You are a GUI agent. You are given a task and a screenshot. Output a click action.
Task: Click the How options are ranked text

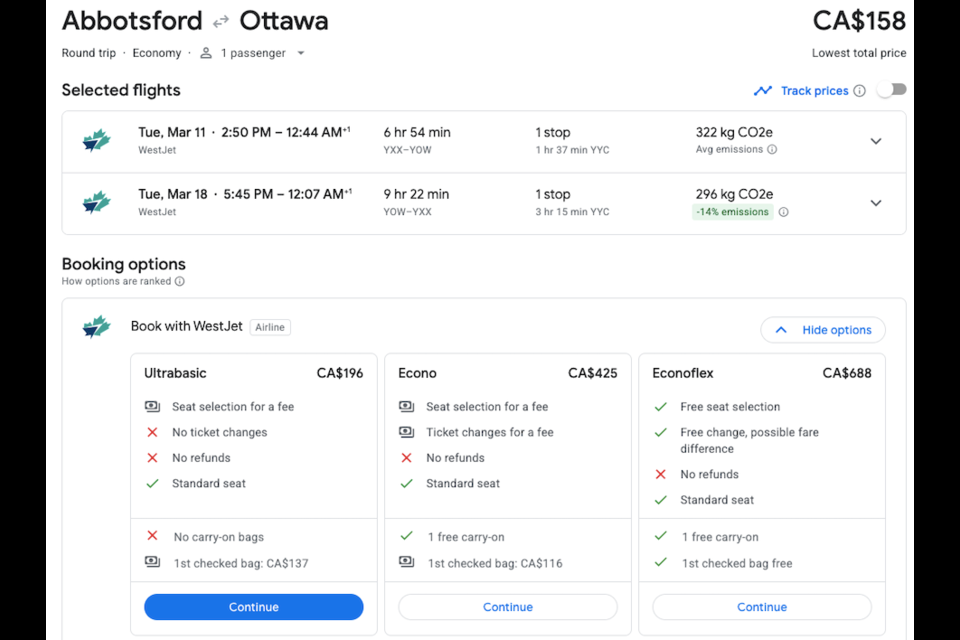click(x=116, y=281)
